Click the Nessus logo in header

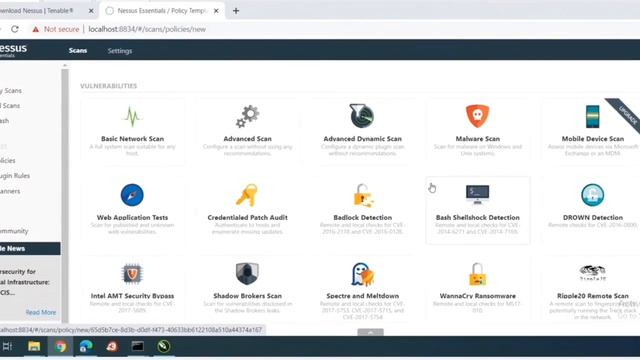13,49
